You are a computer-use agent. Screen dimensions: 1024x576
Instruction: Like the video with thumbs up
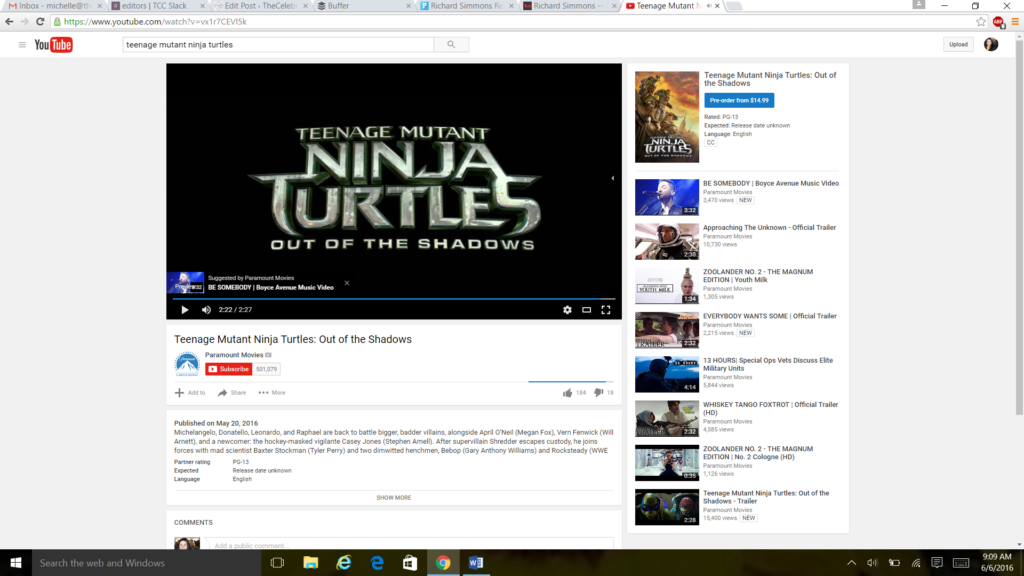coord(568,393)
